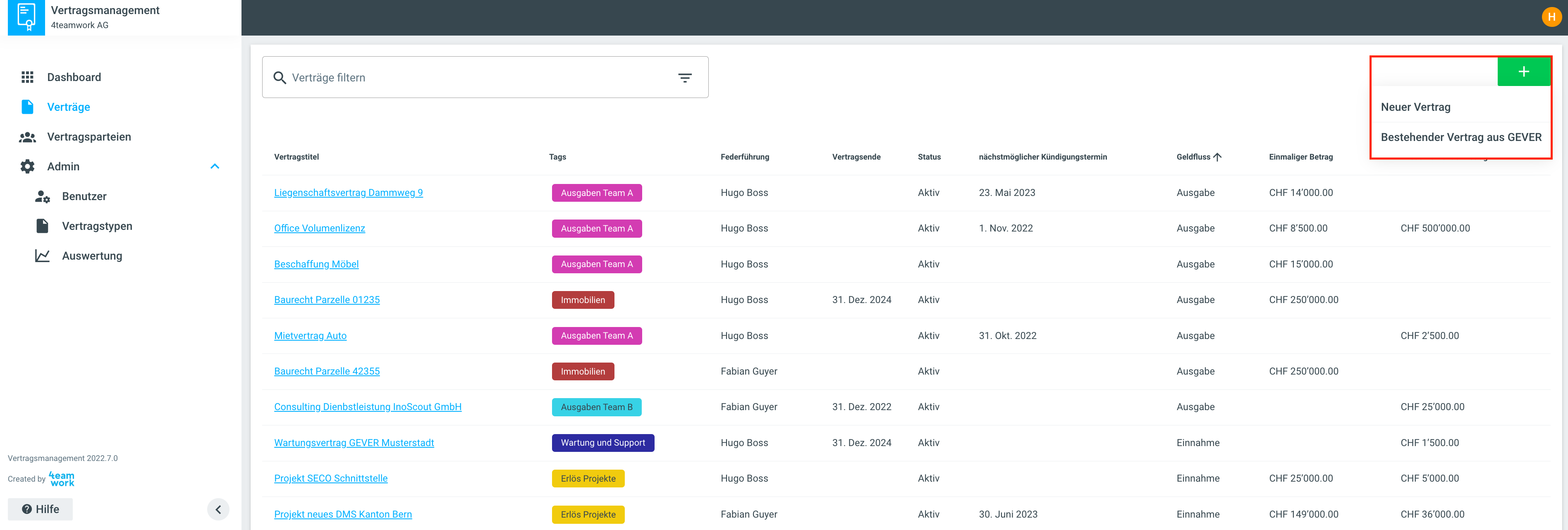Click the Wartung und Support tag
This screenshot has width=1568, height=530.
[602, 443]
